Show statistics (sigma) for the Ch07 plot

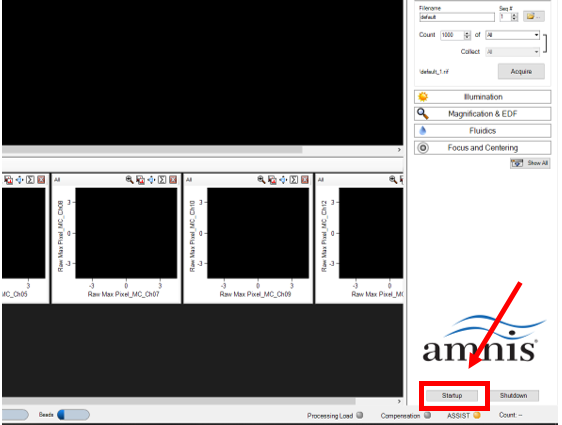[x=162, y=180]
